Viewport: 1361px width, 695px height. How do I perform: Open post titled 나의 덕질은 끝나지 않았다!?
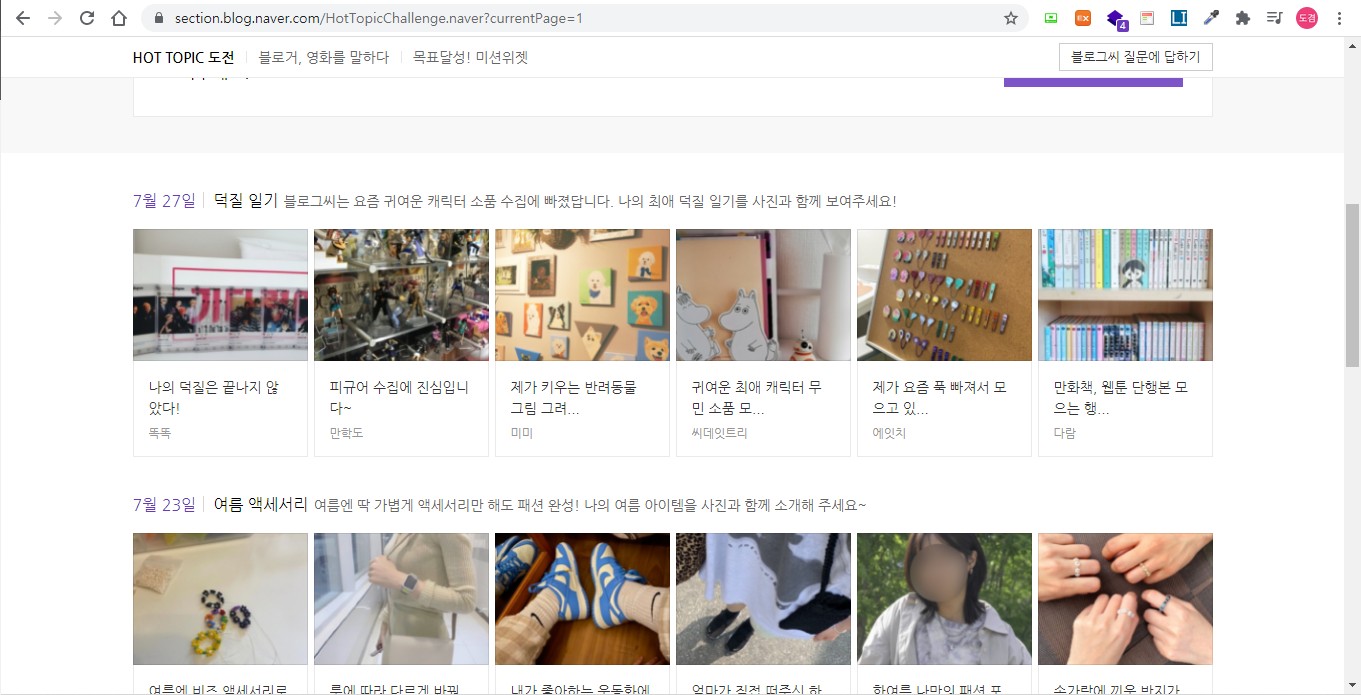213,398
